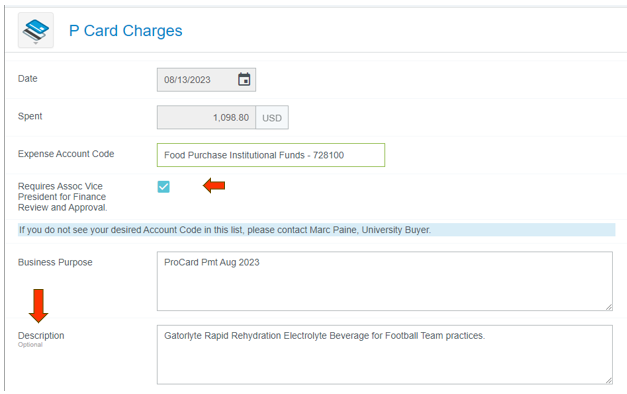Open the Expense Account Code combo box
Screen dimensions: 627x394
coord(271,155)
